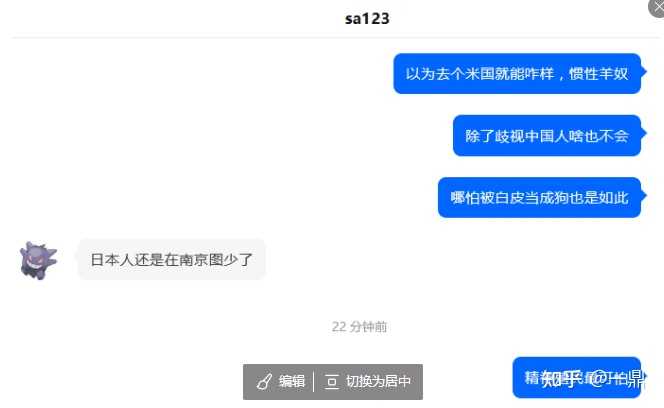Click the @ username in the watermark
Screen dimensions: 664x408
pyautogui.click(x=617, y=378)
